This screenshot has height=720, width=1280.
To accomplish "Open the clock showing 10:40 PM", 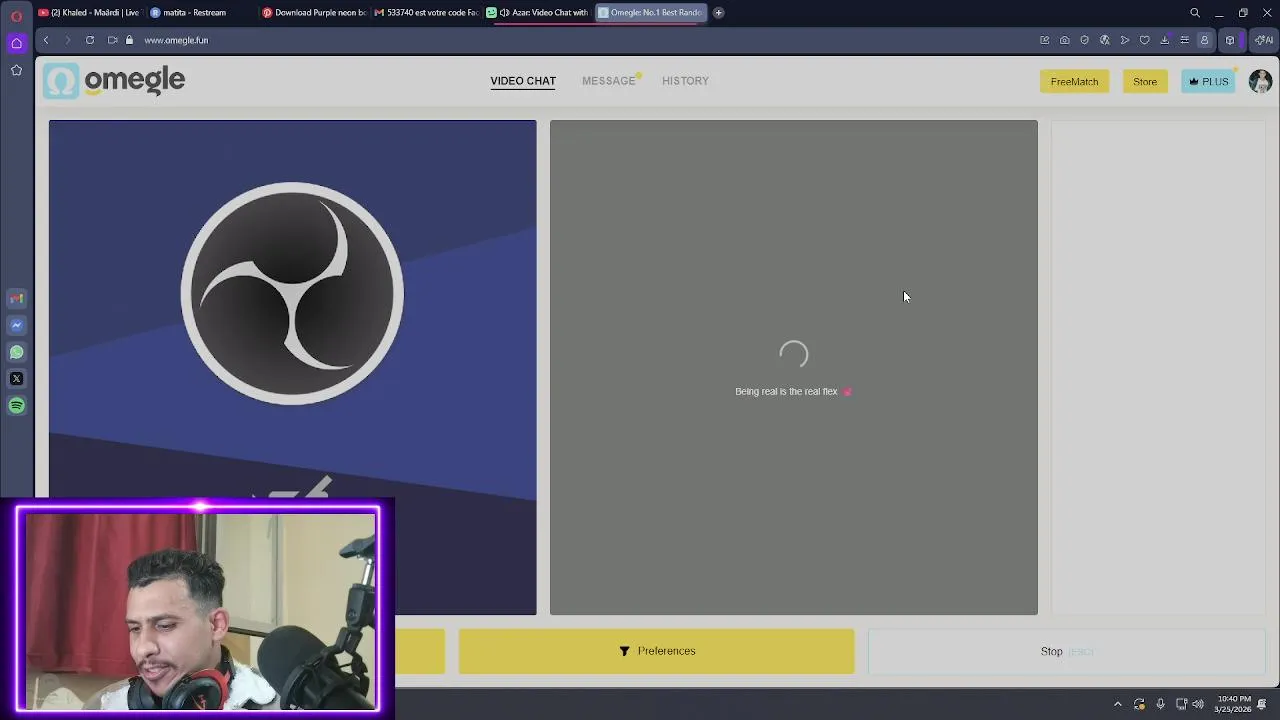I will click(x=1233, y=704).
